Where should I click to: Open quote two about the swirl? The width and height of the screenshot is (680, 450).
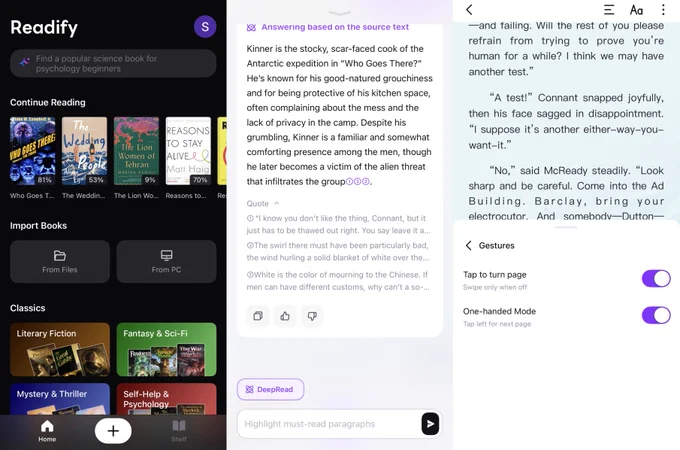(338, 251)
